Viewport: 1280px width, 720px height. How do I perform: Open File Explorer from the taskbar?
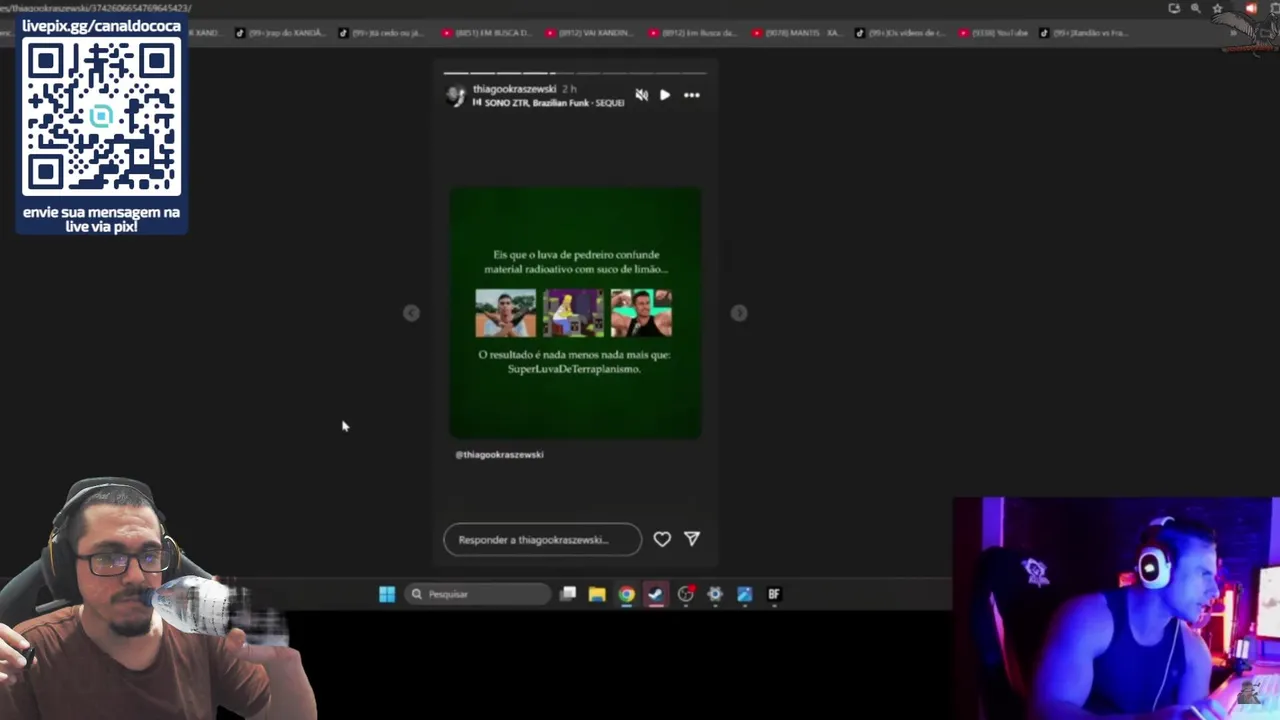click(x=597, y=594)
